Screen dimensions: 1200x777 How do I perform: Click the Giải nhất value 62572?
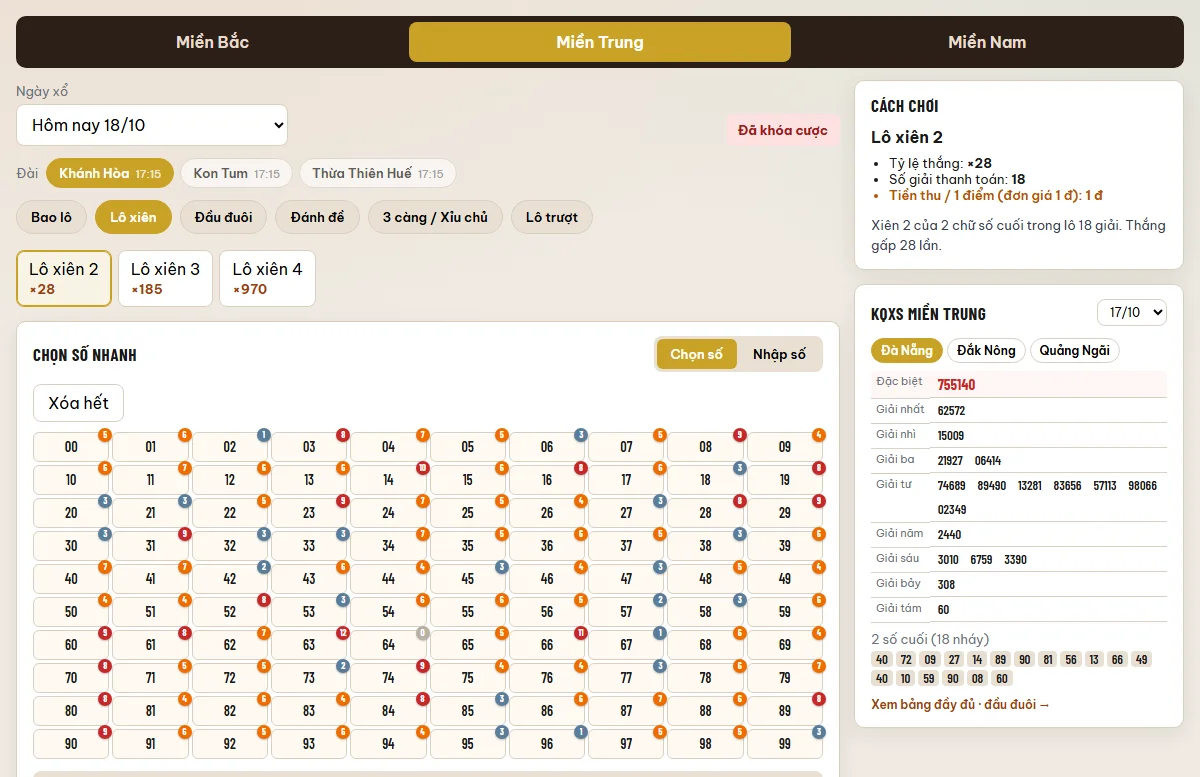[x=951, y=410]
